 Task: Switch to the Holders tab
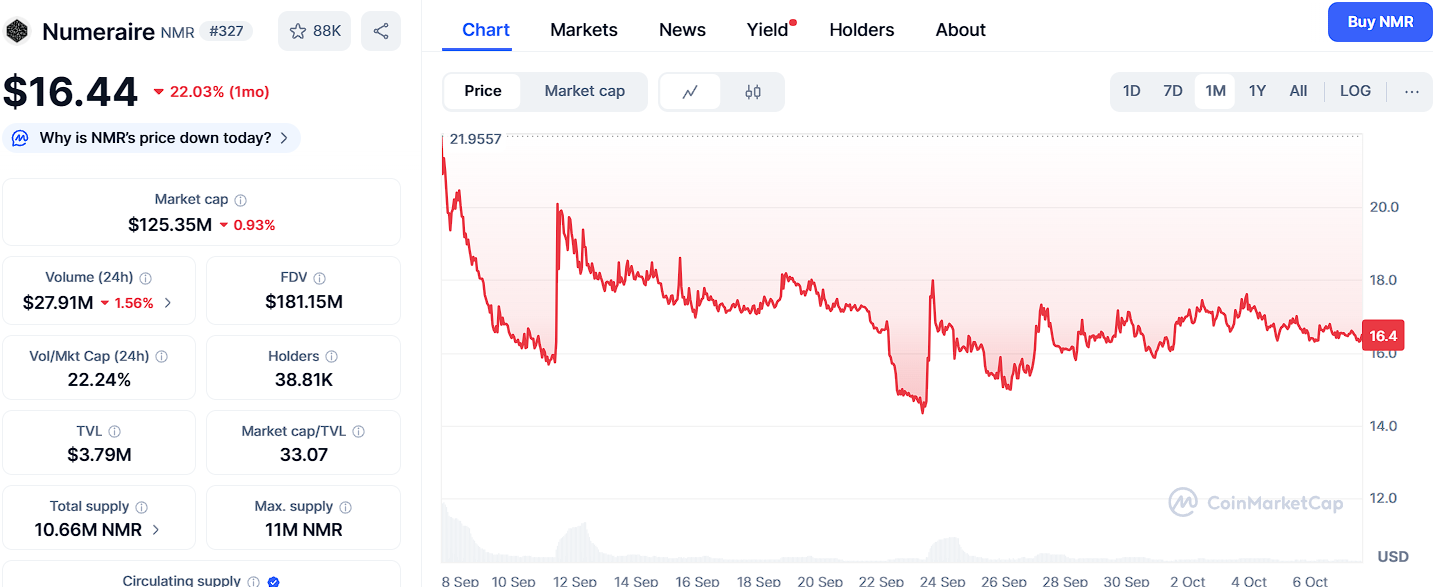(862, 30)
